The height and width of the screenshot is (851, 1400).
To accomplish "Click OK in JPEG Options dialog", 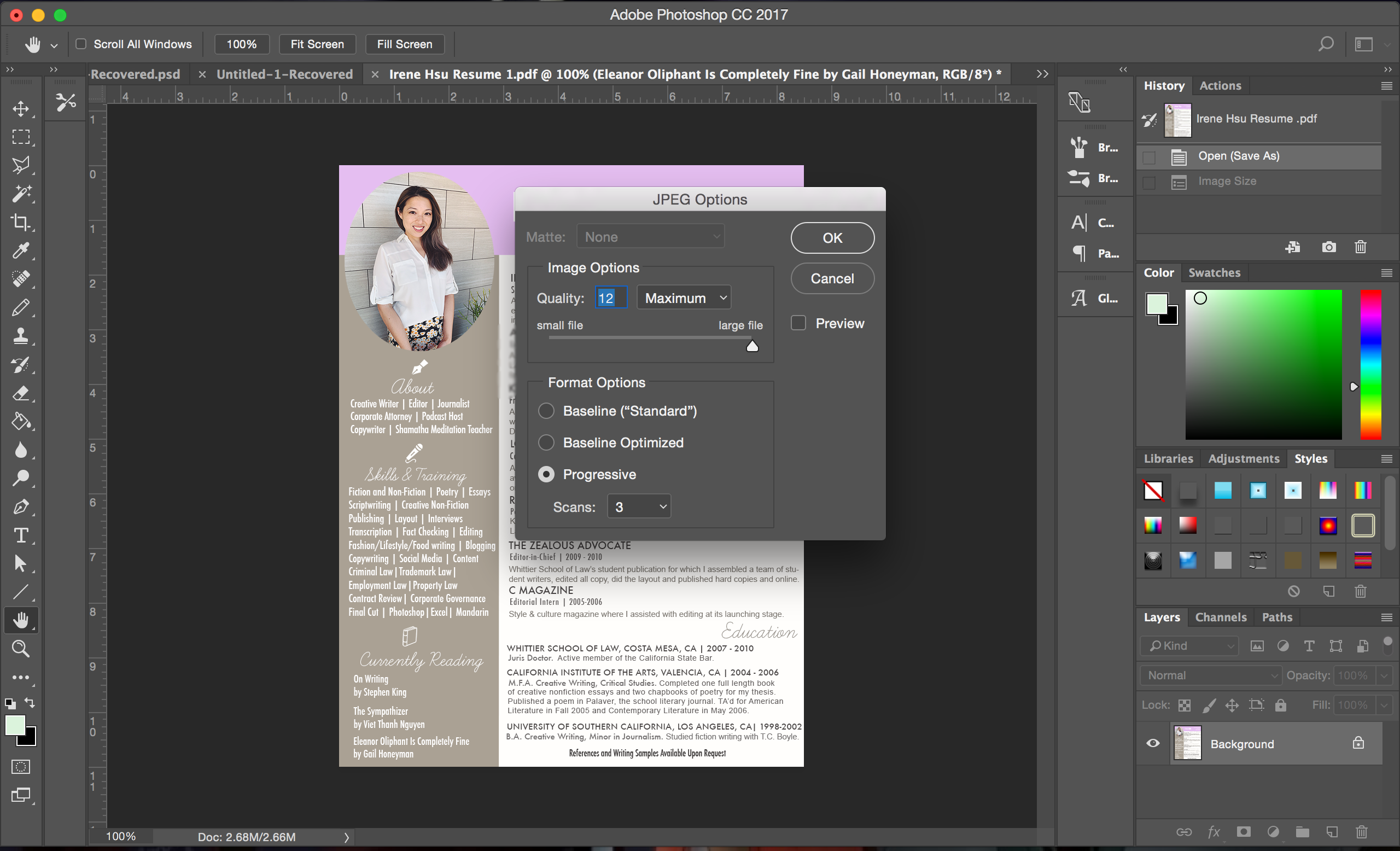I will point(832,237).
